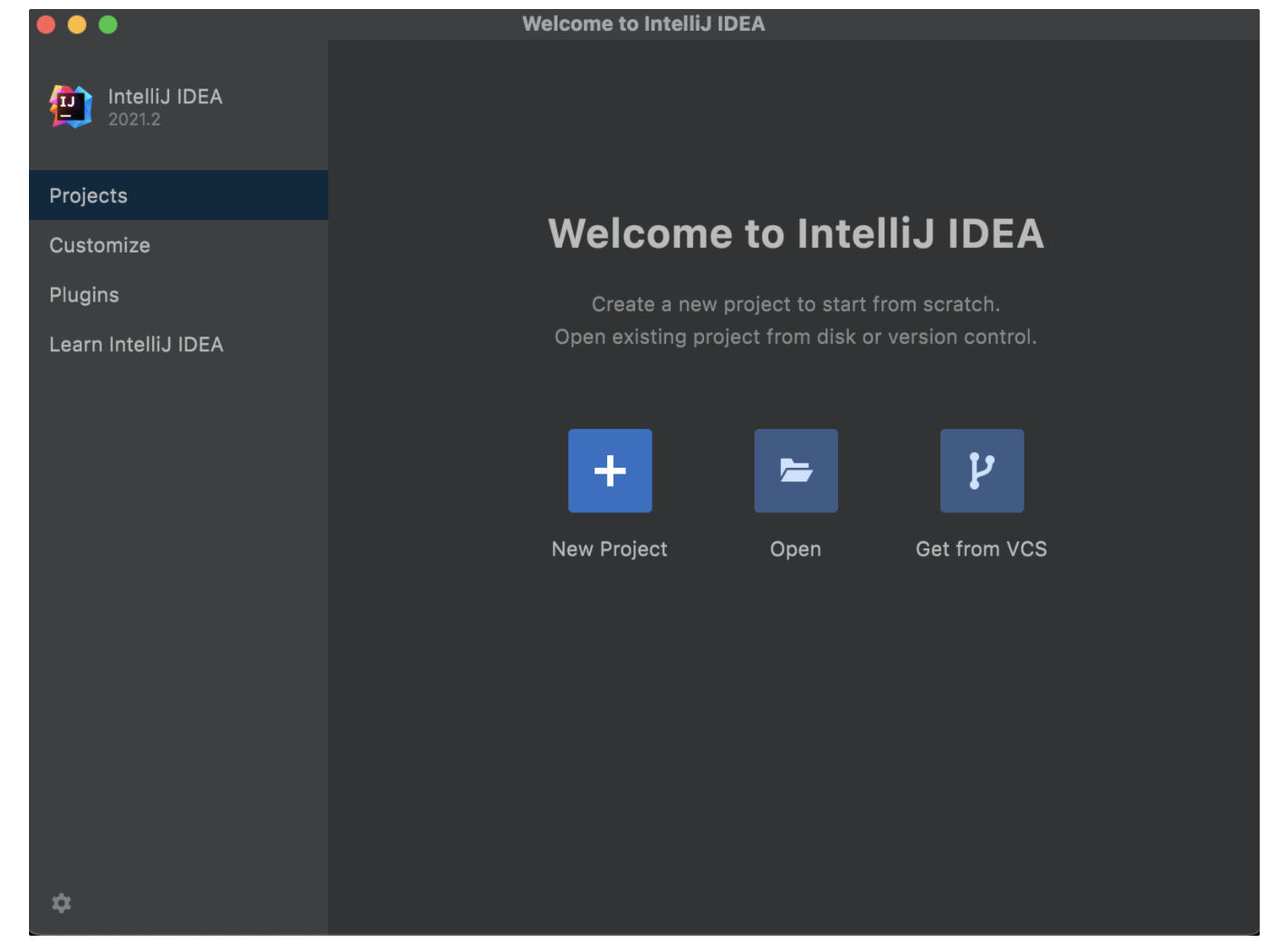
Task: Switch to the Customize tab
Action: (178, 245)
